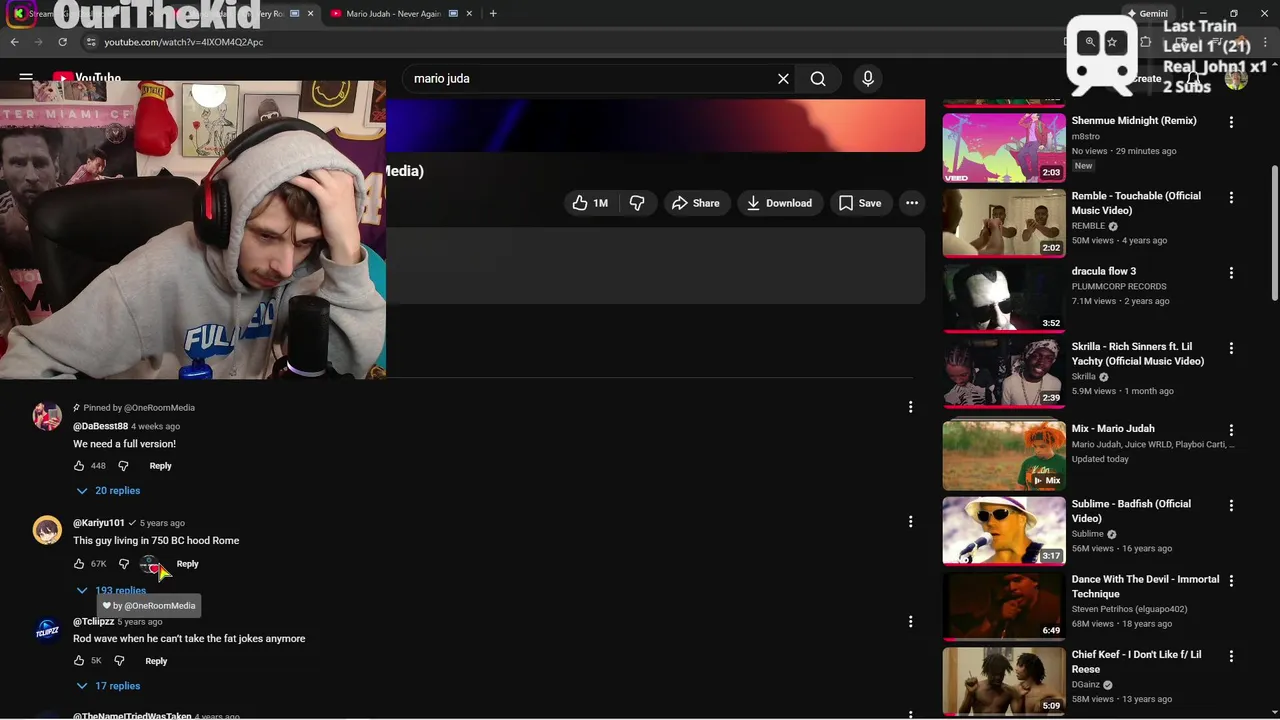
Task: Open site information icon in address bar
Action: [90, 42]
